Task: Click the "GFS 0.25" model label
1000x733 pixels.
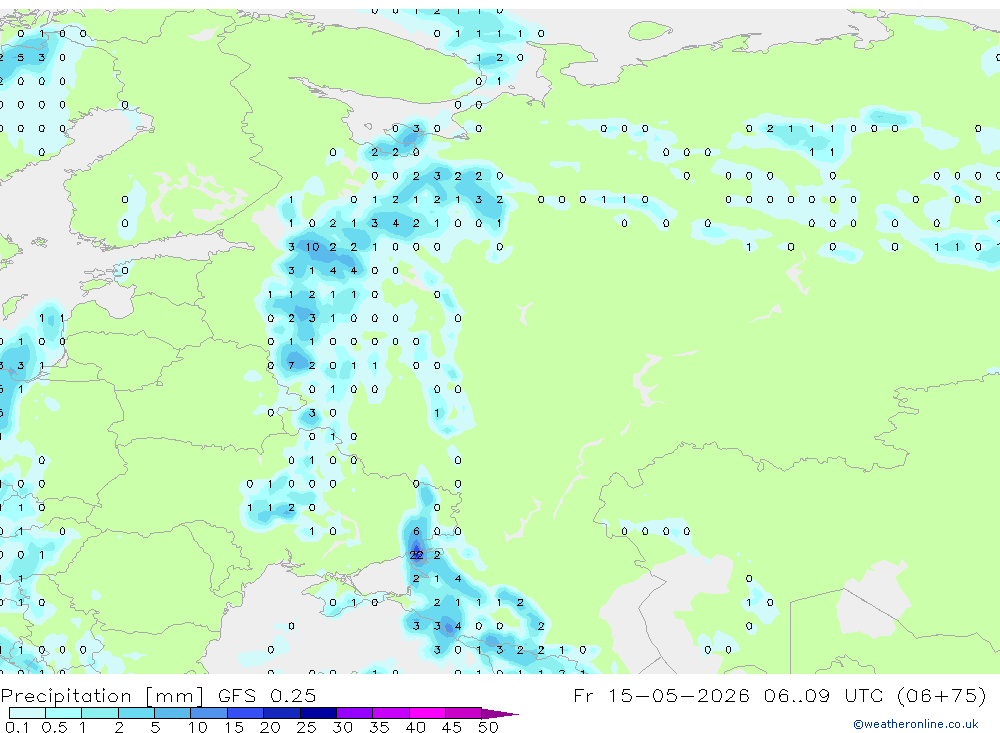Action: click(x=267, y=695)
